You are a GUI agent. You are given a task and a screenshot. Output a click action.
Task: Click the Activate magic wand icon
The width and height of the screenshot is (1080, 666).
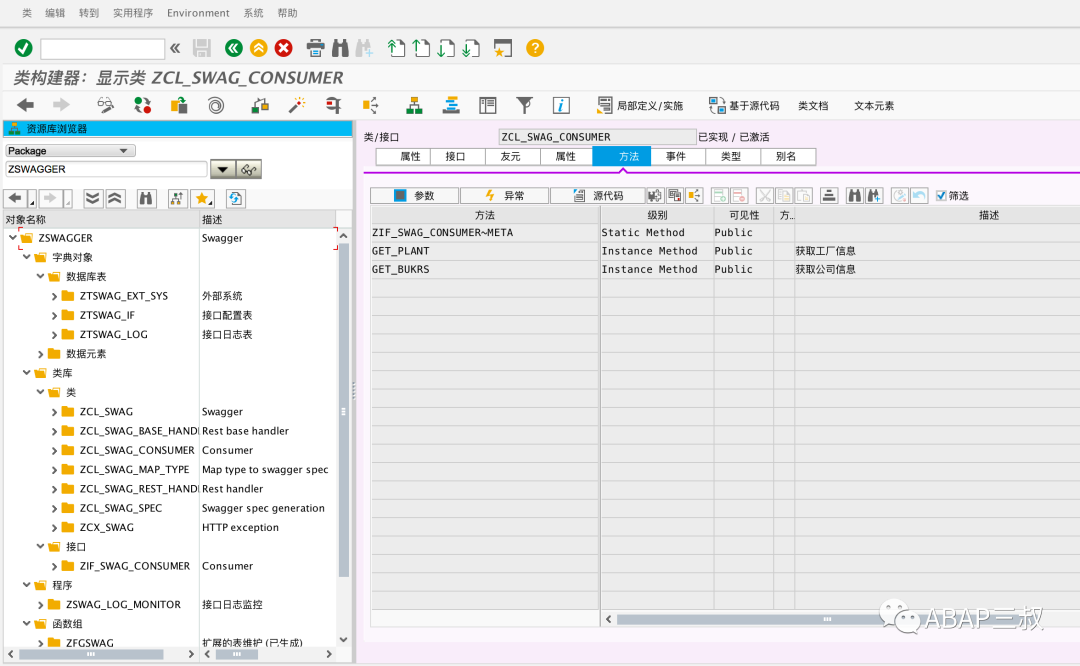[x=296, y=105]
